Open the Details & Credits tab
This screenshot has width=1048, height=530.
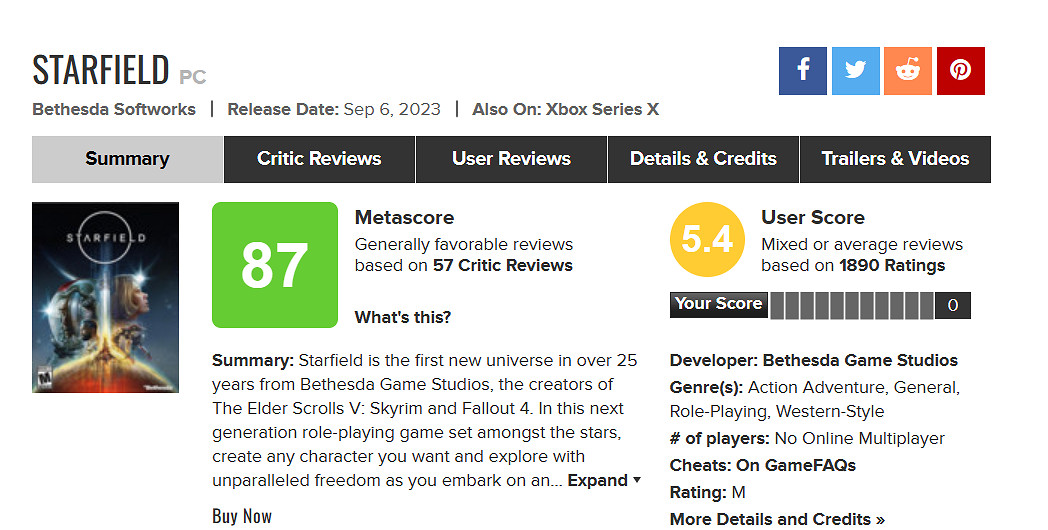703,159
